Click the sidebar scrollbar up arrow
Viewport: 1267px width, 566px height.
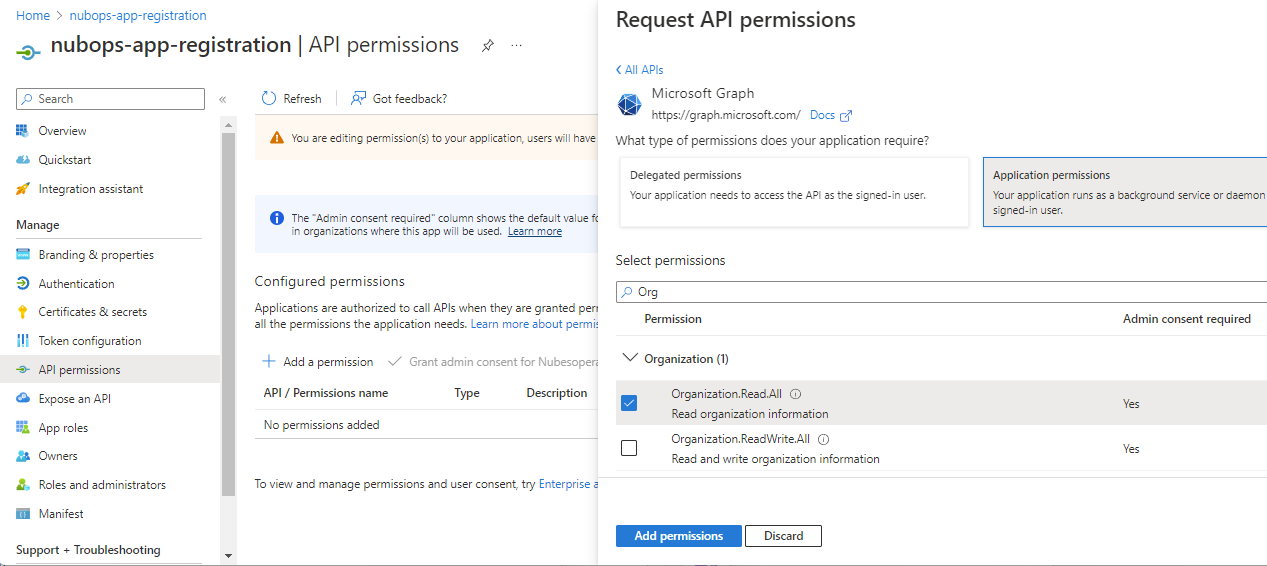click(x=228, y=124)
